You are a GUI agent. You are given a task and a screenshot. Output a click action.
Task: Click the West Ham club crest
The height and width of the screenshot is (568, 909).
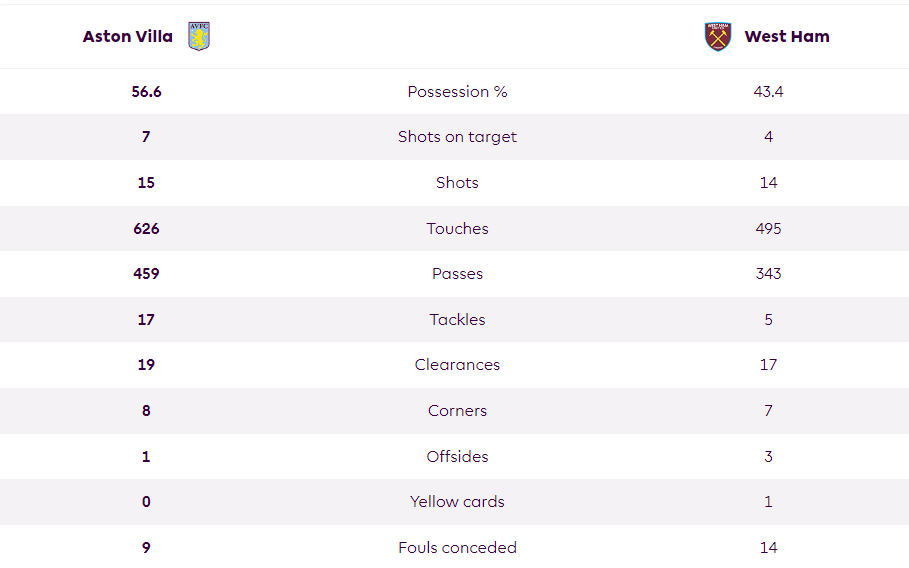click(718, 37)
